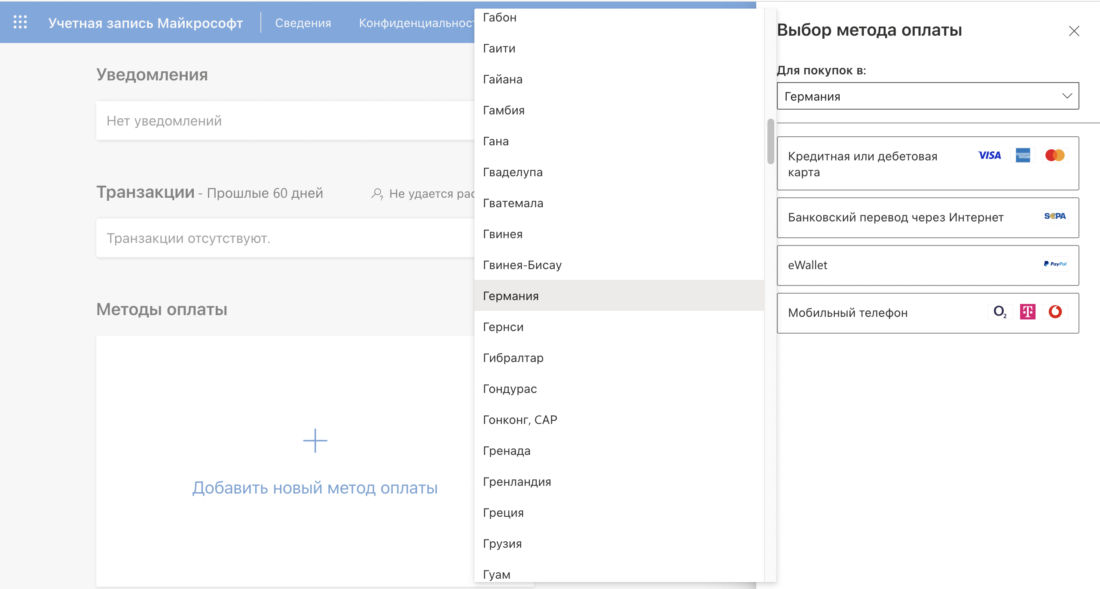This screenshot has height=589, width=1100.
Task: Choose Греция in the country list
Action: click(503, 513)
